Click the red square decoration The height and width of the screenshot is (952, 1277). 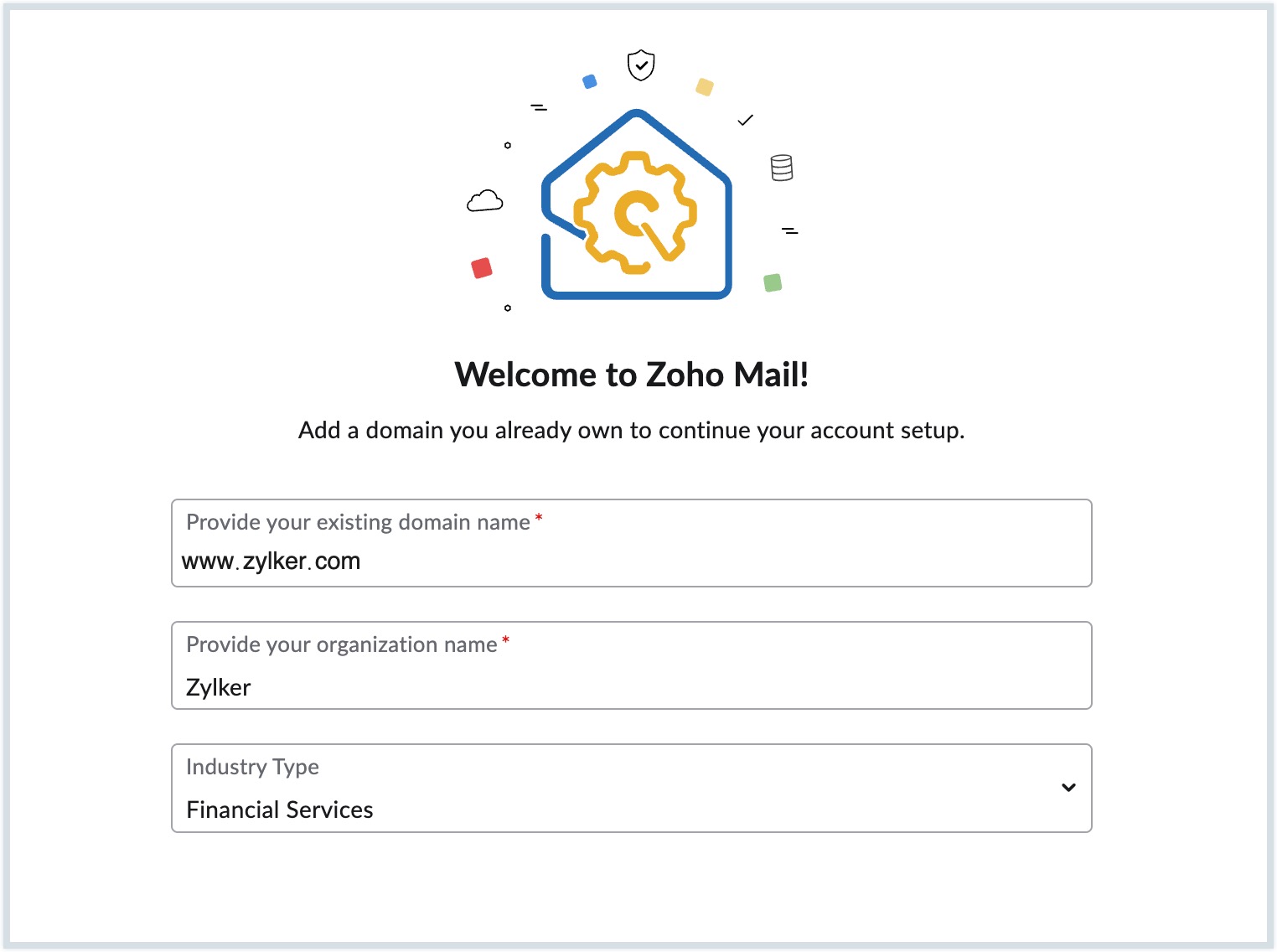pos(482,268)
